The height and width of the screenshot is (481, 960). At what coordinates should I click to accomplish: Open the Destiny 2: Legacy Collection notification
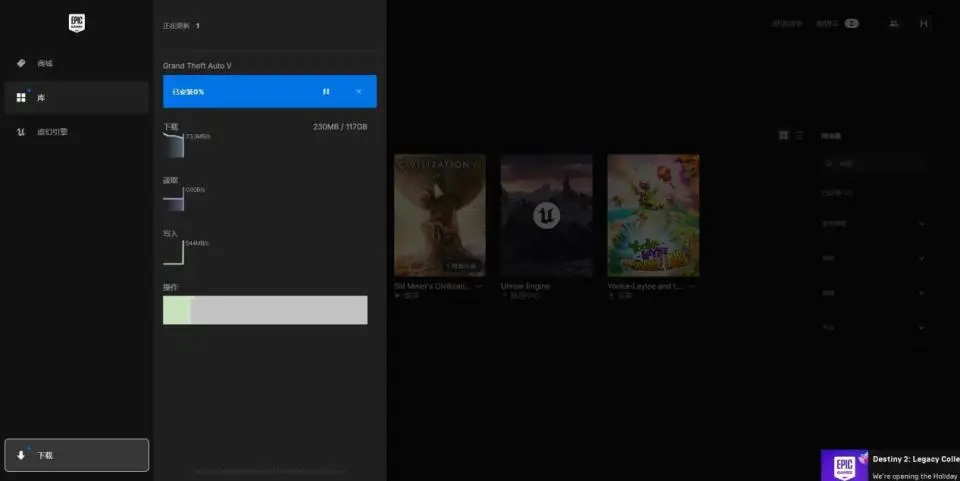click(x=890, y=466)
